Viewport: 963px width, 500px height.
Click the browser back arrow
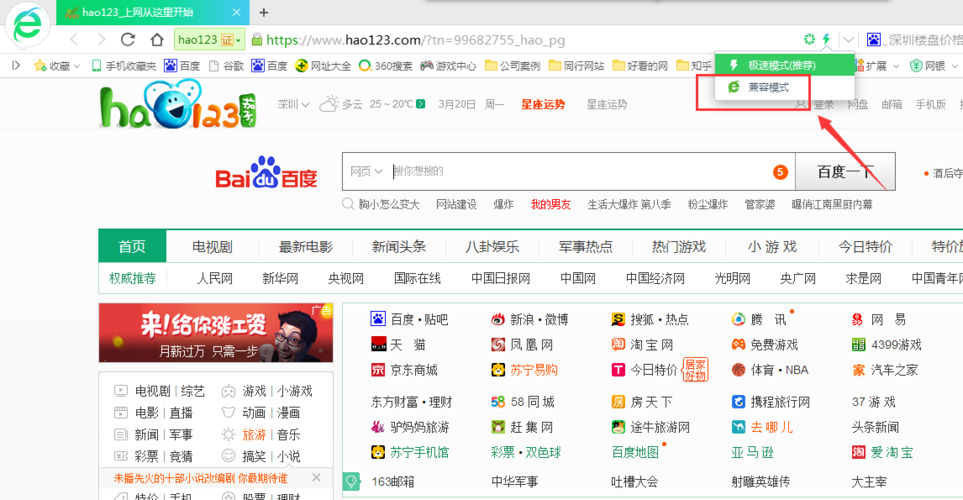click(74, 40)
